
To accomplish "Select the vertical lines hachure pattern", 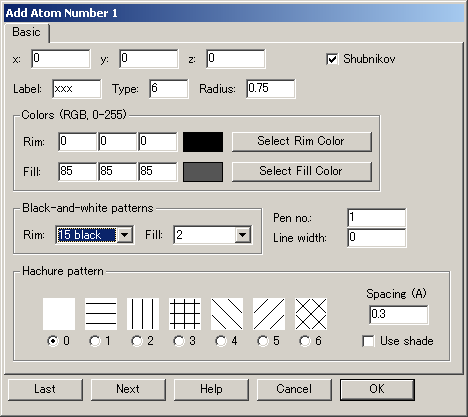I will pos(143,314).
